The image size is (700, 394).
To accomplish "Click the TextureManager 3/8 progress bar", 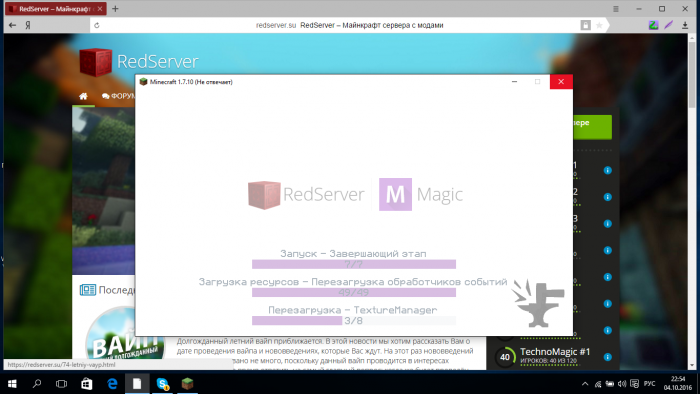I will pos(354,320).
